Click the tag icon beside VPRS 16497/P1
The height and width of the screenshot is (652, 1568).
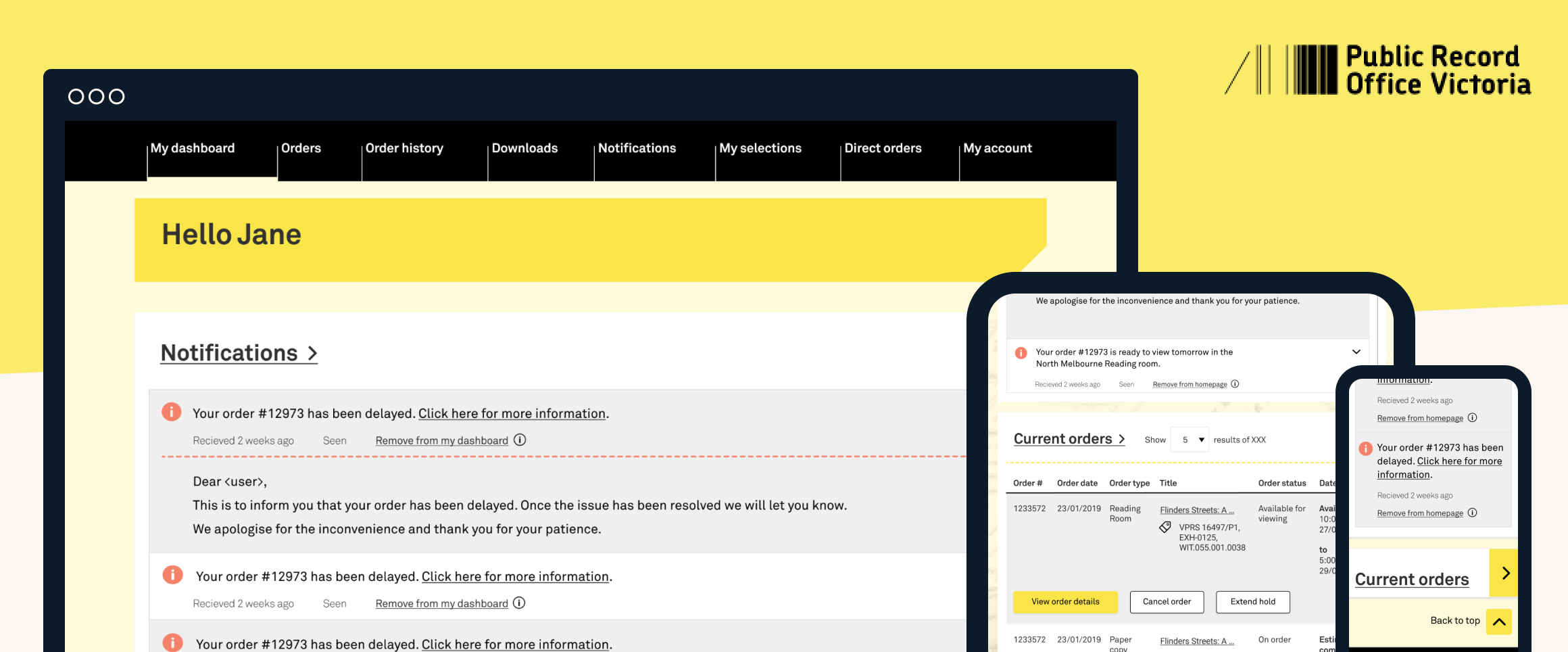click(x=1165, y=528)
